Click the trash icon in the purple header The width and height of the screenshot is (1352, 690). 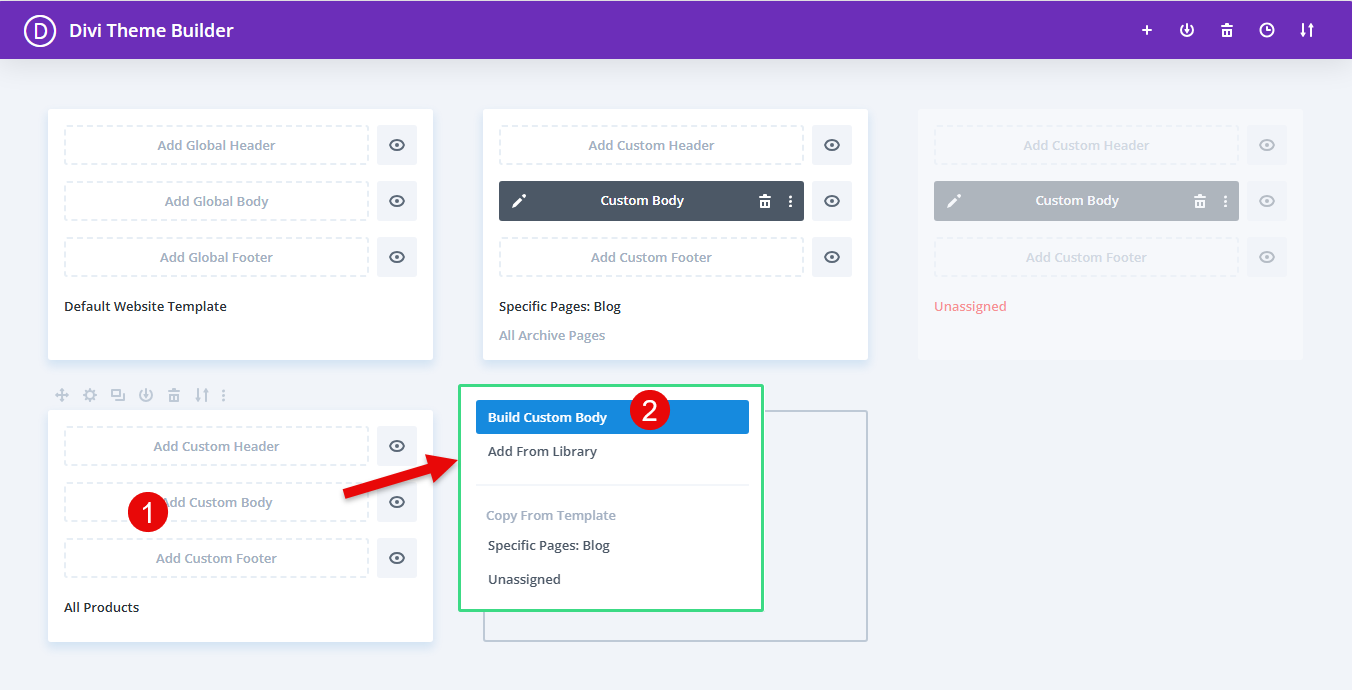[x=1227, y=30]
